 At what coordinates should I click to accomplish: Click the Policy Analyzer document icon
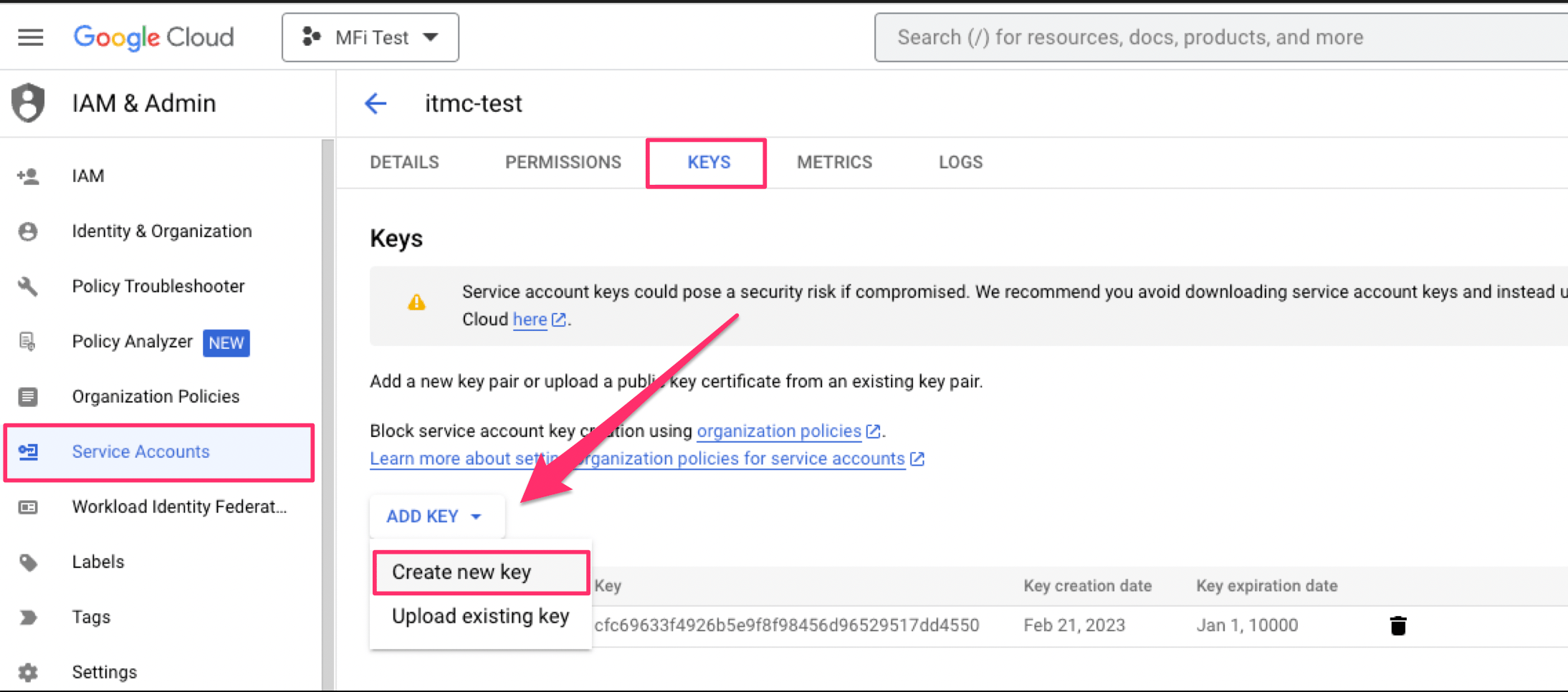click(x=28, y=342)
